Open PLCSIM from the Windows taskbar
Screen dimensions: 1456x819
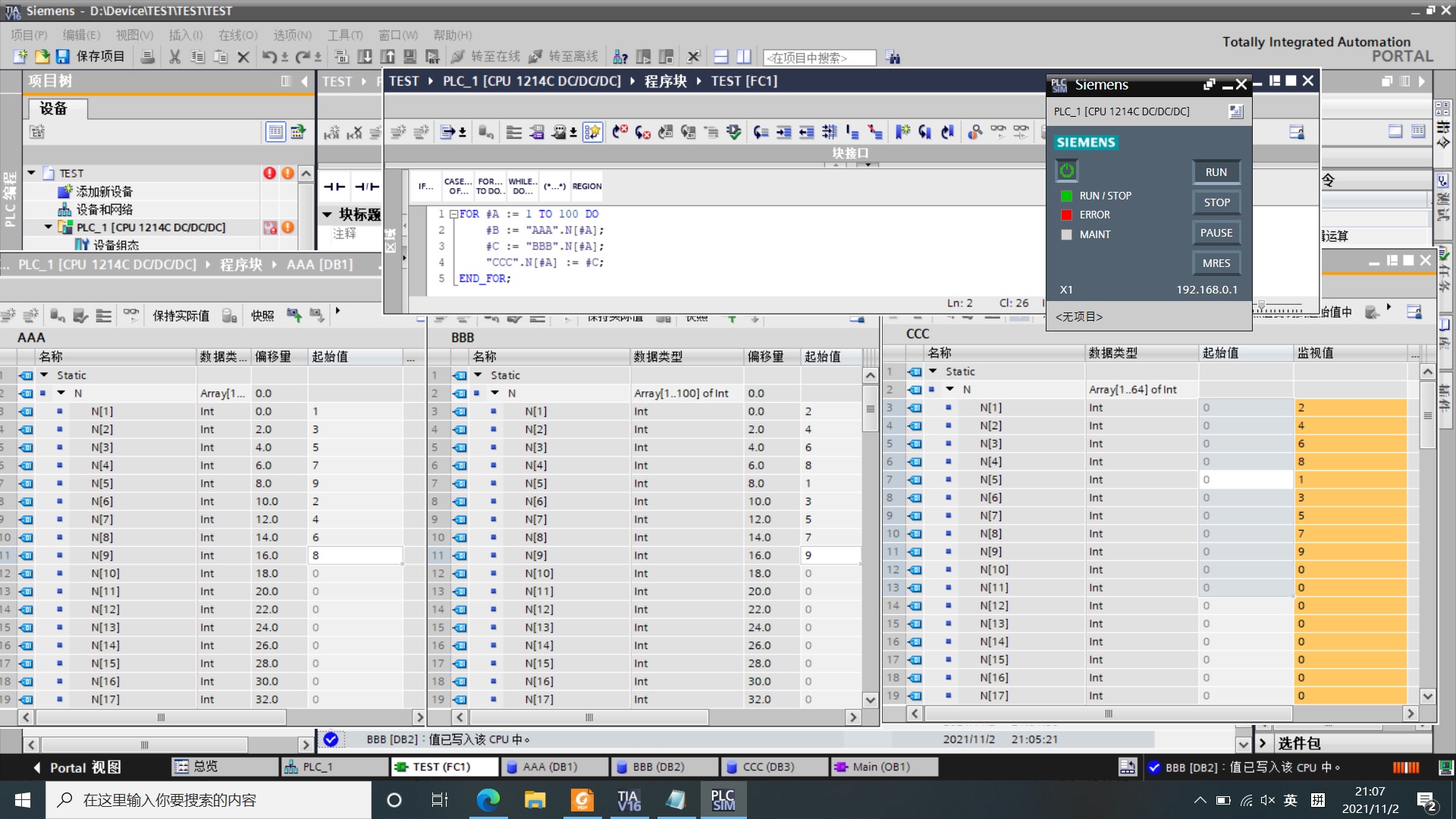pos(723,800)
